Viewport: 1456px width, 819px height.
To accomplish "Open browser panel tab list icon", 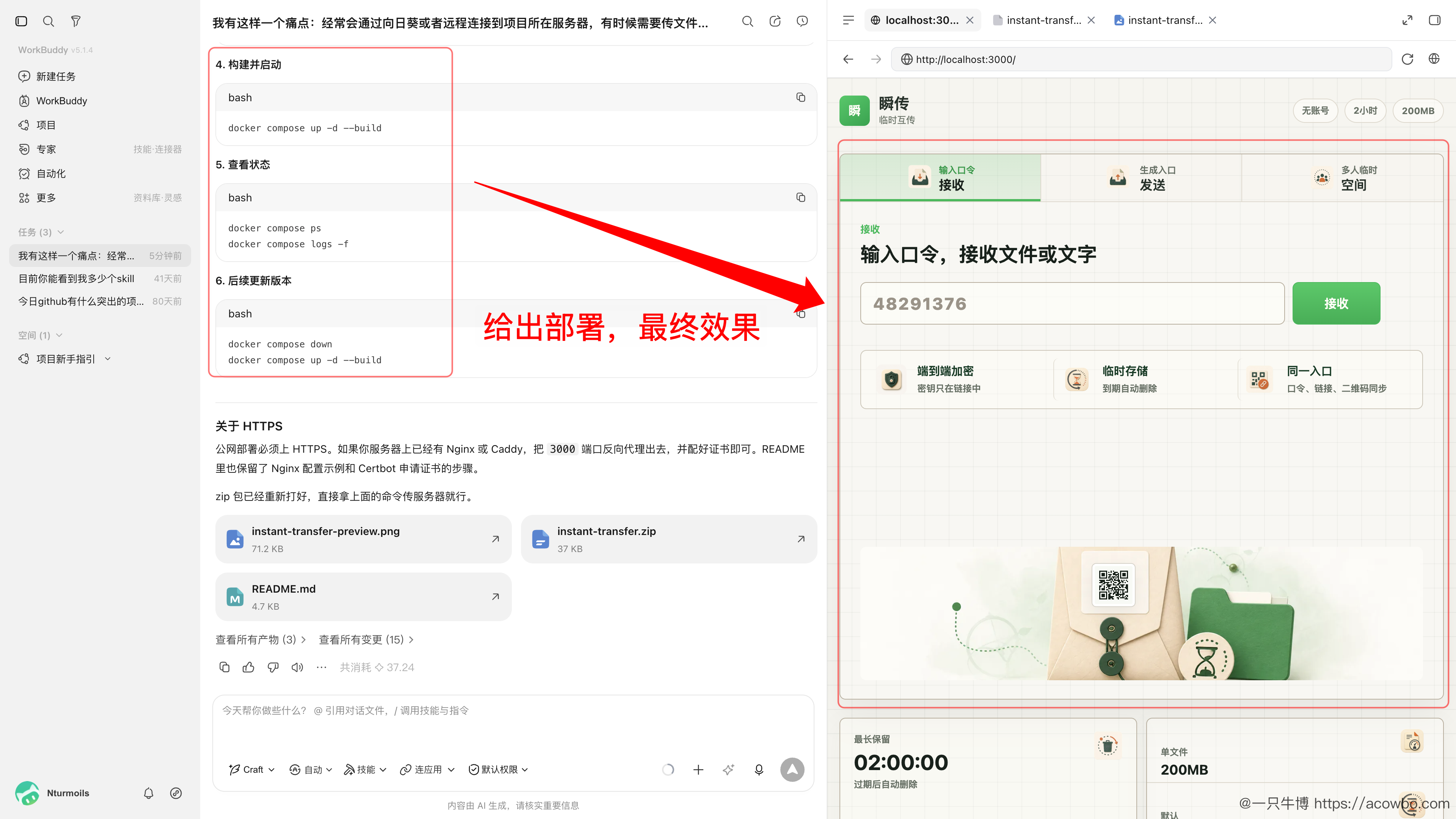I will tap(849, 20).
